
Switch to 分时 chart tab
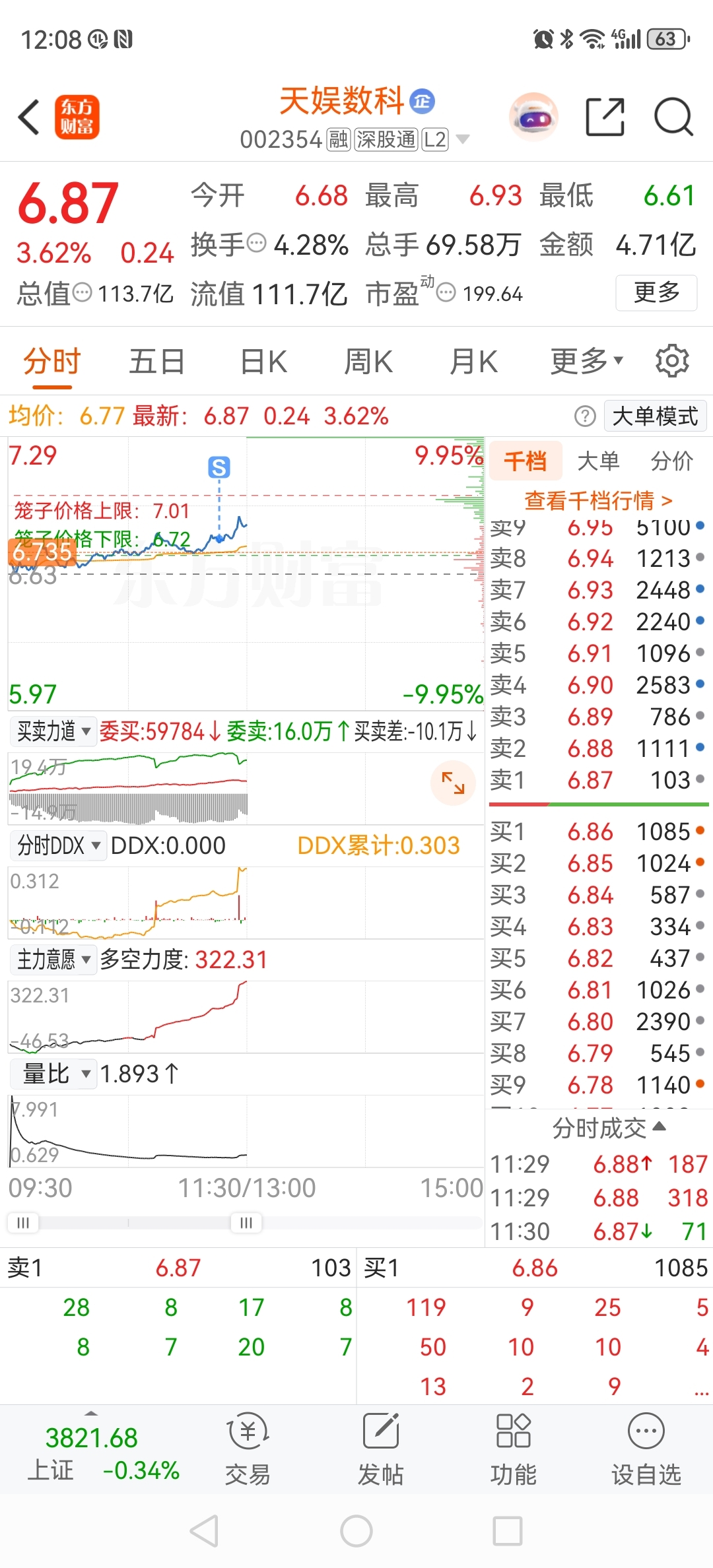tap(51, 361)
